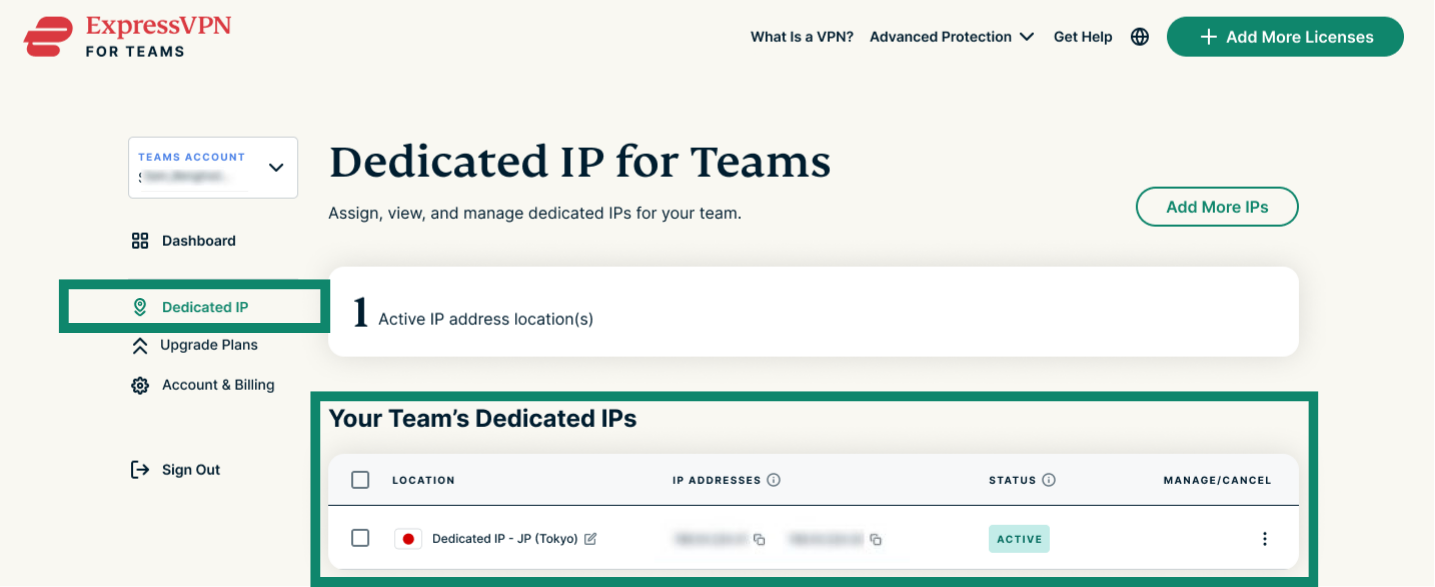The height and width of the screenshot is (587, 1435).
Task: Click the ACTIVE status badge
Action: tap(1019, 539)
